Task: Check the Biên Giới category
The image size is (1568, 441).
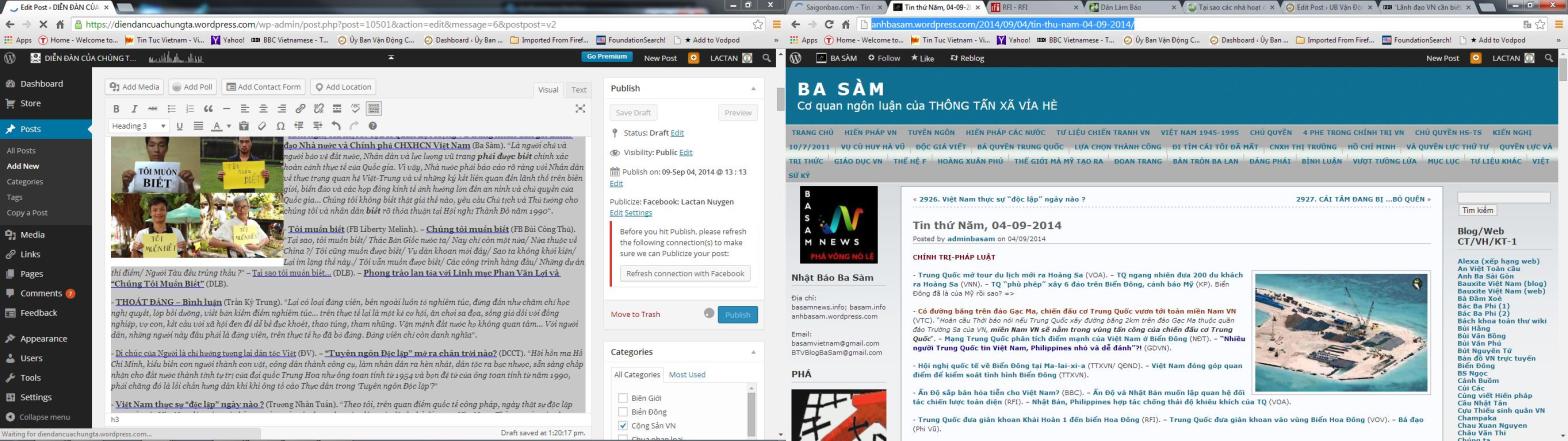Action: tap(623, 398)
